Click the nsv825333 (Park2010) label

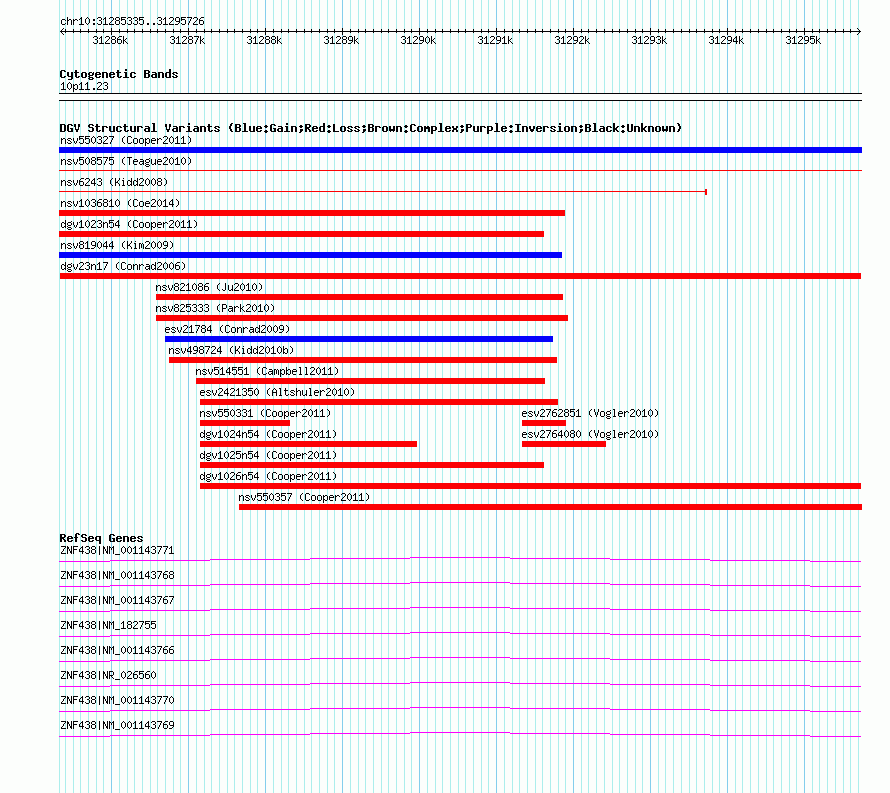[215, 308]
